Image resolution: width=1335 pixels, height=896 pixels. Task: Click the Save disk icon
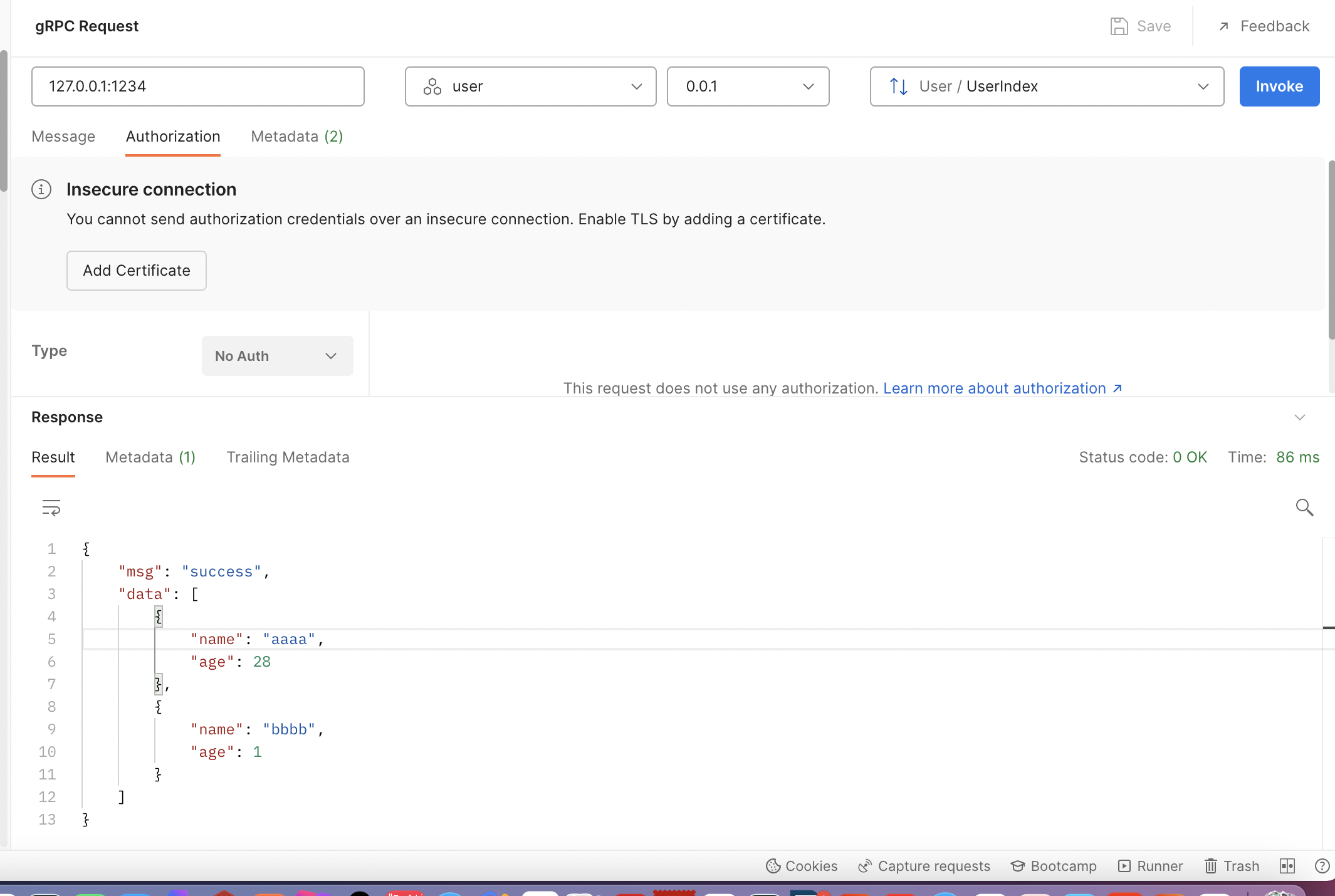[x=1119, y=26]
